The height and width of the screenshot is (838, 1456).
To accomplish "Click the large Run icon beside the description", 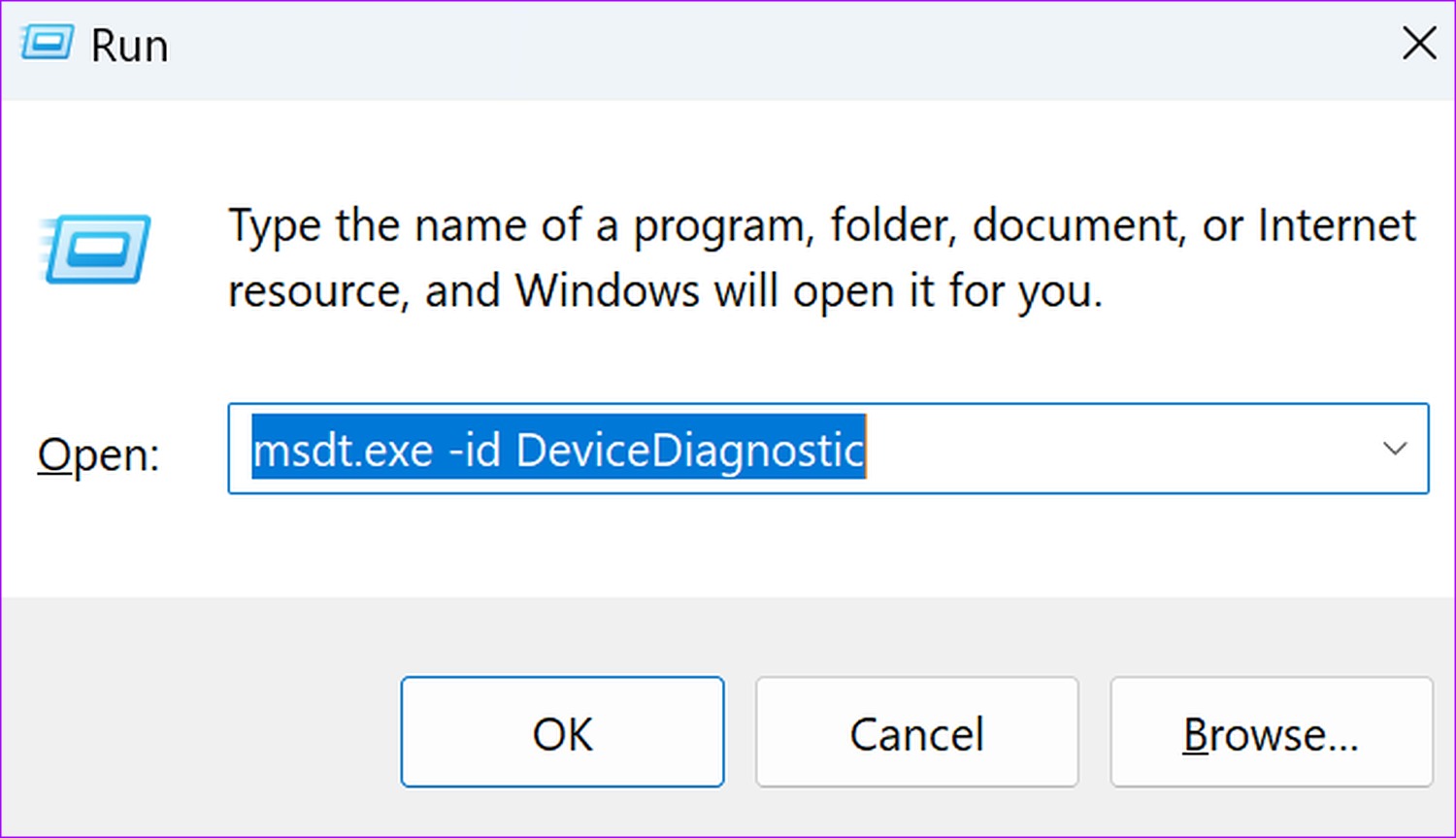I will pos(95,249).
